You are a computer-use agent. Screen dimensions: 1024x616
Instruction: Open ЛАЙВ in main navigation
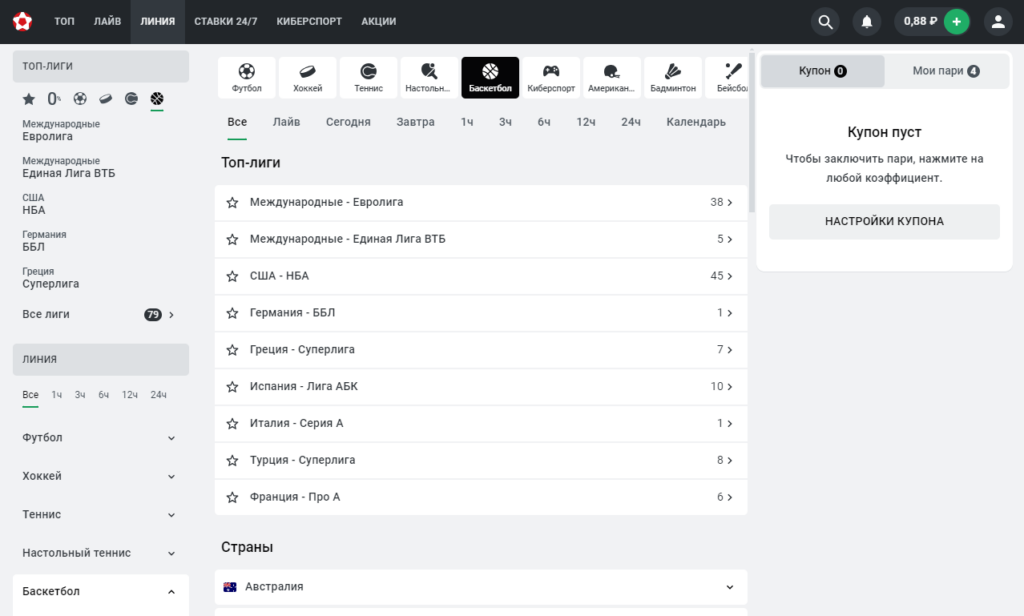(x=107, y=22)
